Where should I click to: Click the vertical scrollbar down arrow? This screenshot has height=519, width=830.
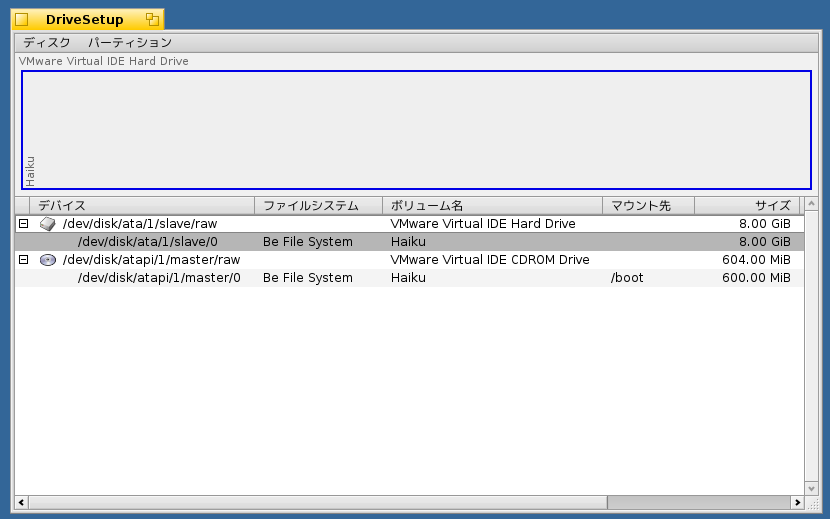pyautogui.click(x=811, y=488)
